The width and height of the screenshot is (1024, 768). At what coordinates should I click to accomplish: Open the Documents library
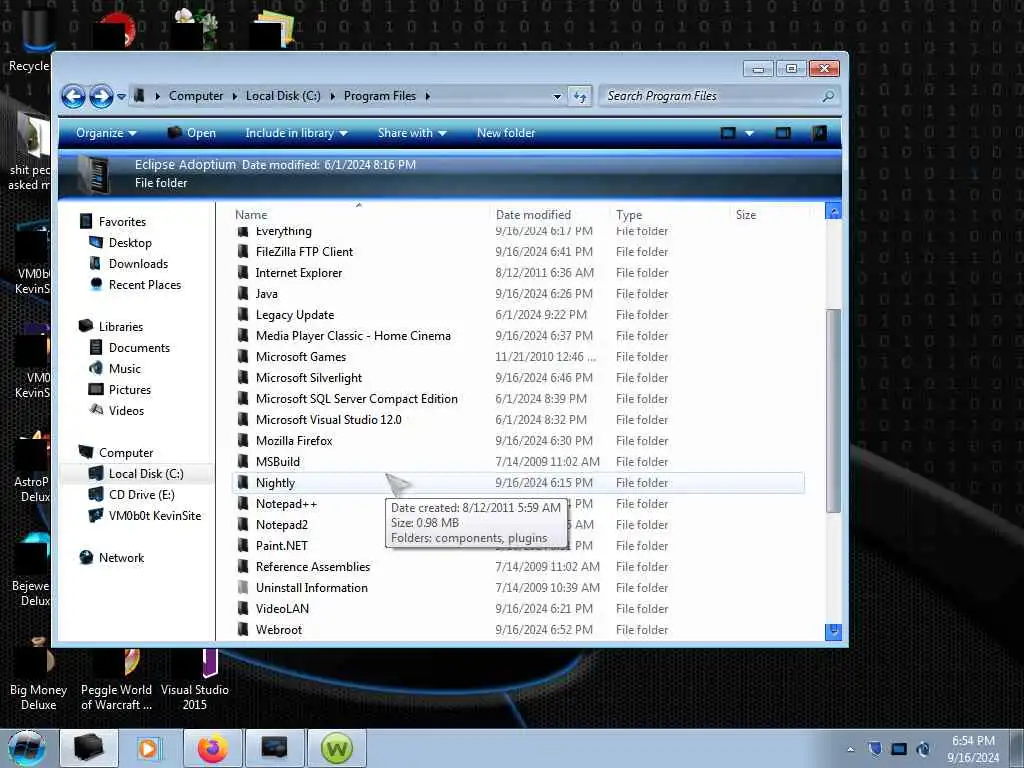[x=139, y=347]
